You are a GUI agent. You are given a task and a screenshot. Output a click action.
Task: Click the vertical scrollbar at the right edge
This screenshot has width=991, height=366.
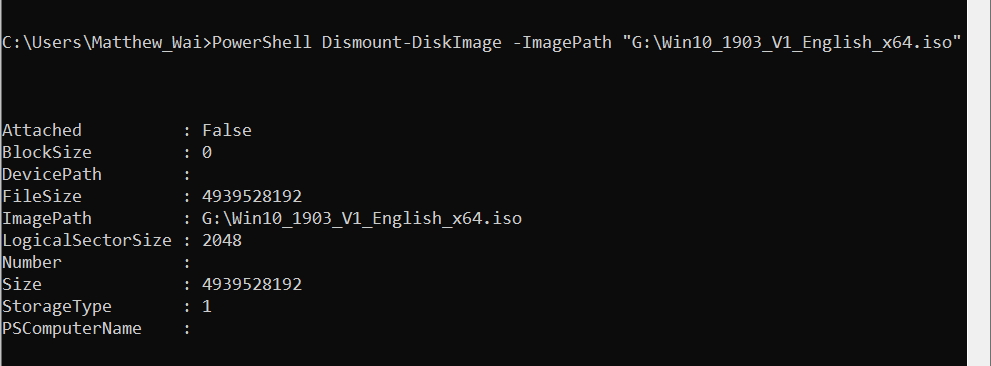pos(978,183)
